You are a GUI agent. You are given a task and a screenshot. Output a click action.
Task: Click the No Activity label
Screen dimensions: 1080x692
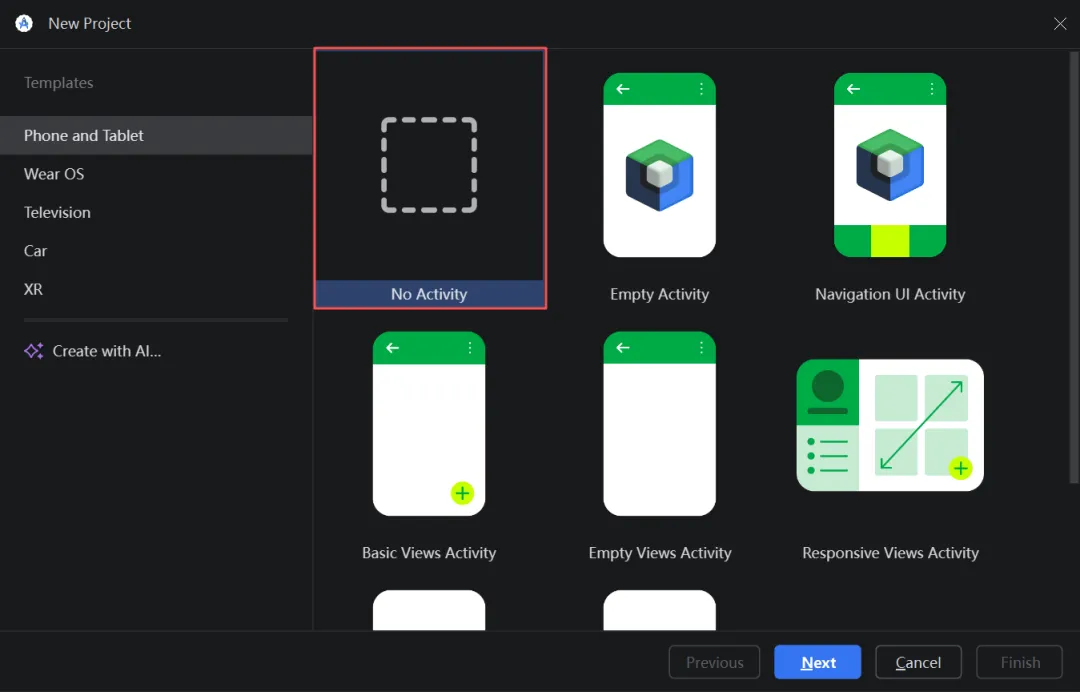(x=429, y=294)
